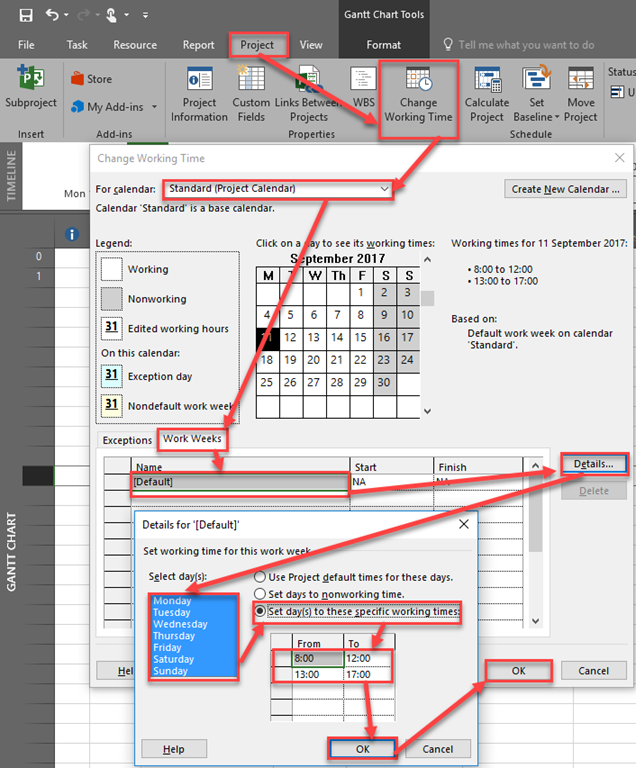The width and height of the screenshot is (636, 768).
Task: Click Calculate Project icon
Action: pos(487,81)
